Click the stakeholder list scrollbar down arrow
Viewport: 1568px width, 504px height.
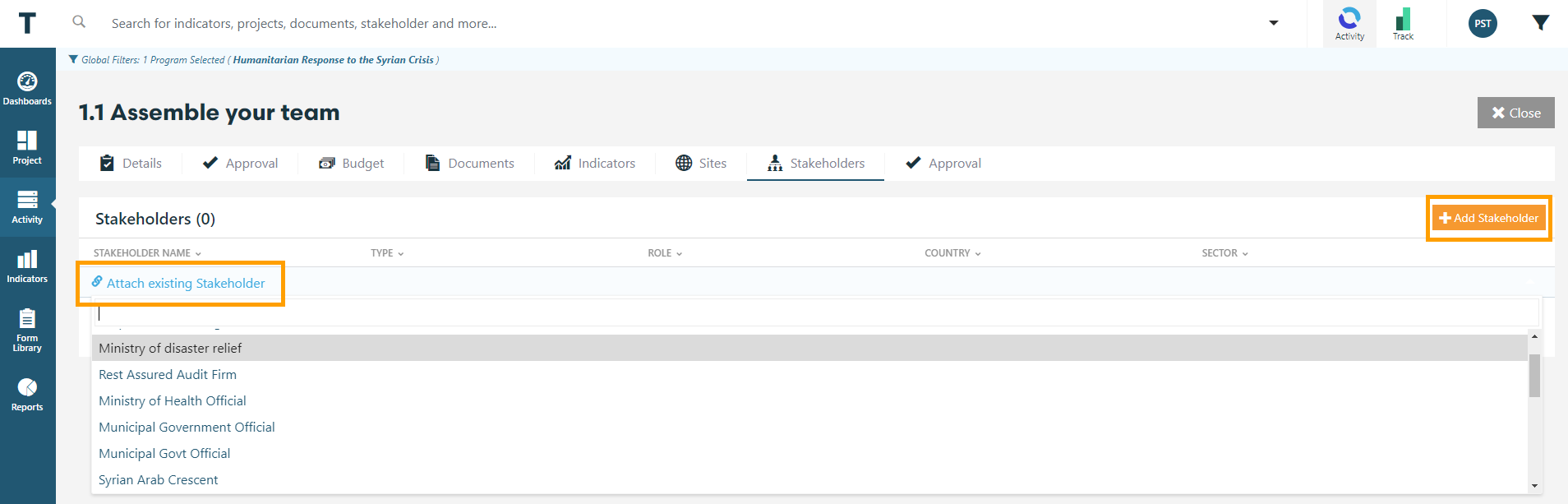[x=1533, y=486]
